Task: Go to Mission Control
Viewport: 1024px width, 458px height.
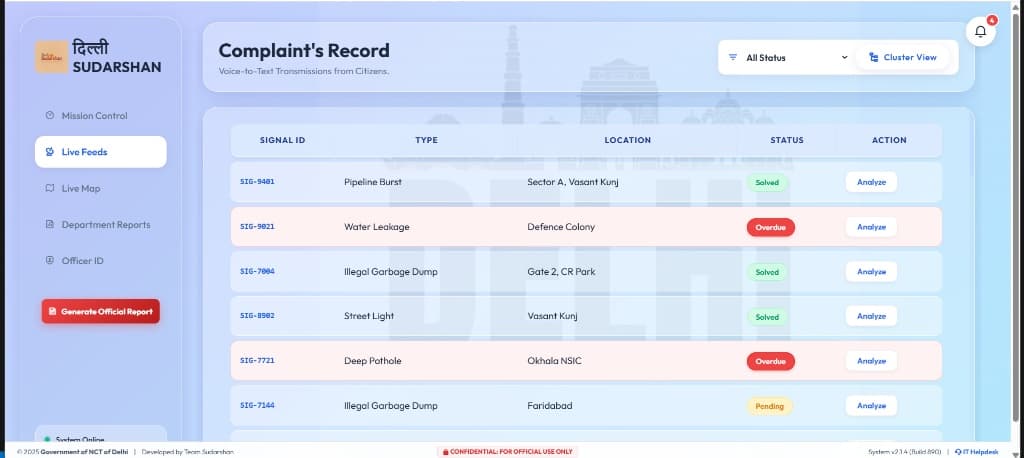Action: (x=101, y=116)
